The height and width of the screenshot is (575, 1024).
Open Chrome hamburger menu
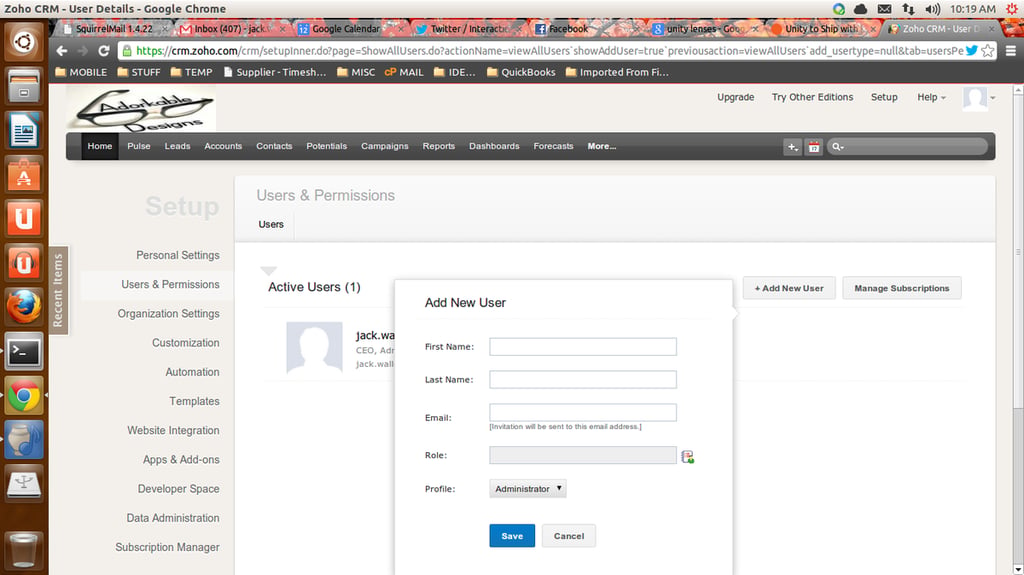coord(1010,50)
